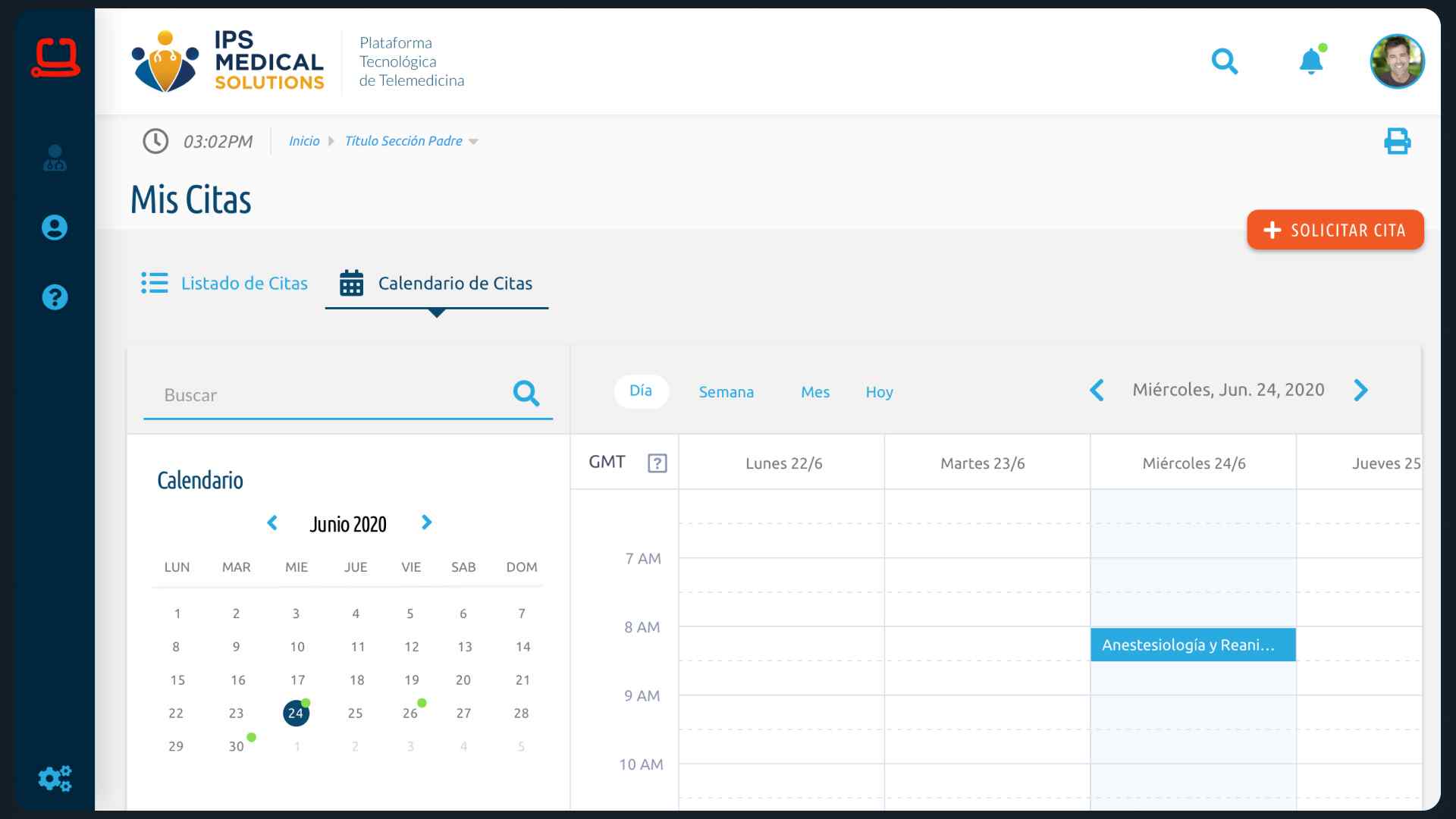Select Calendario de Citas tab
1456x819 pixels.
point(437,283)
